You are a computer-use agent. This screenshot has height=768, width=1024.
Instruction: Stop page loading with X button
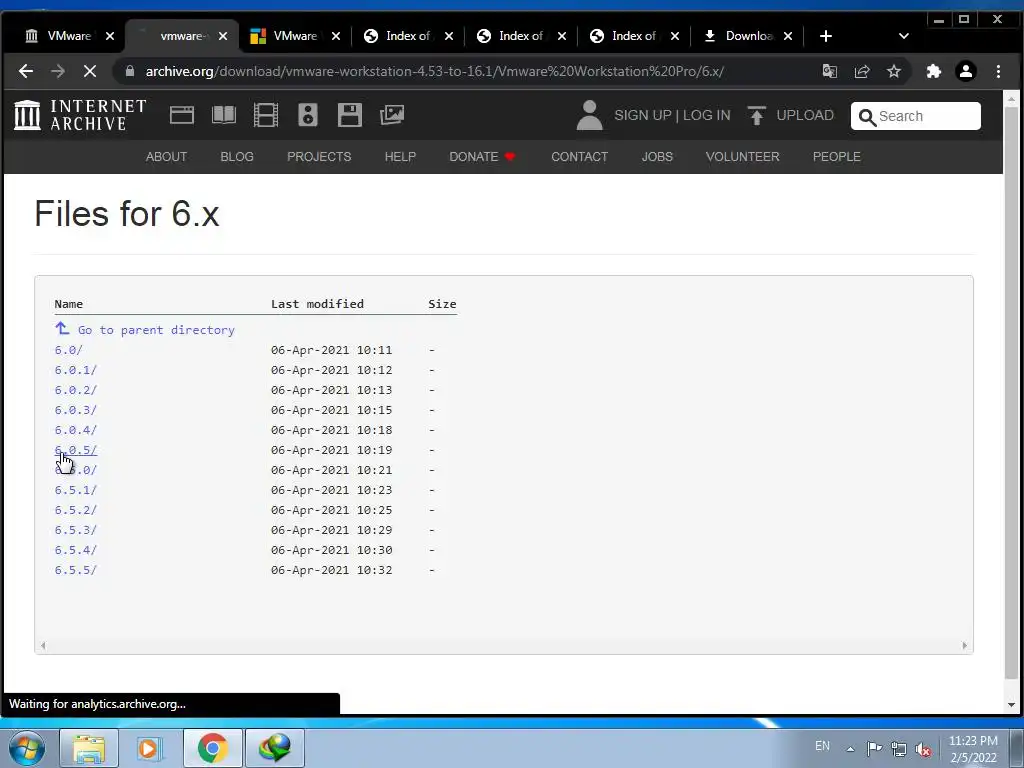89,71
